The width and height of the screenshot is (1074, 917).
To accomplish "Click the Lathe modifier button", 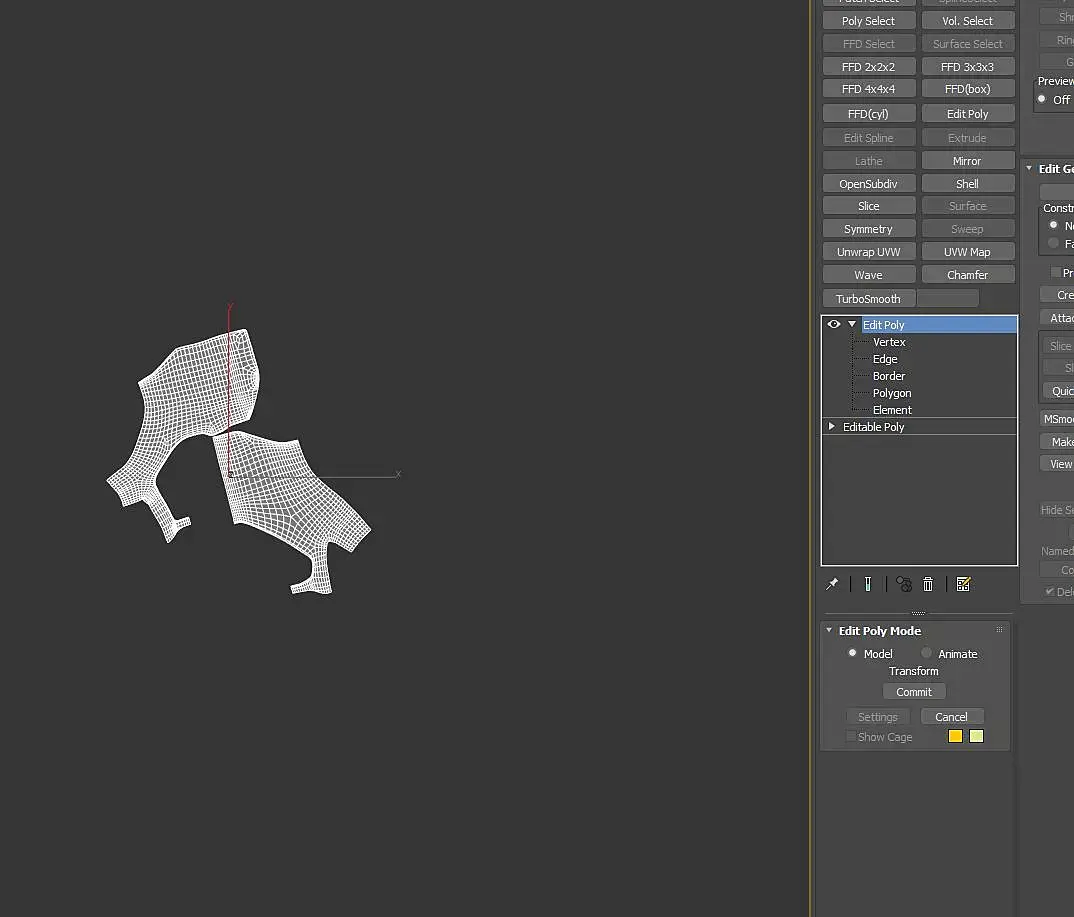I will pos(869,161).
